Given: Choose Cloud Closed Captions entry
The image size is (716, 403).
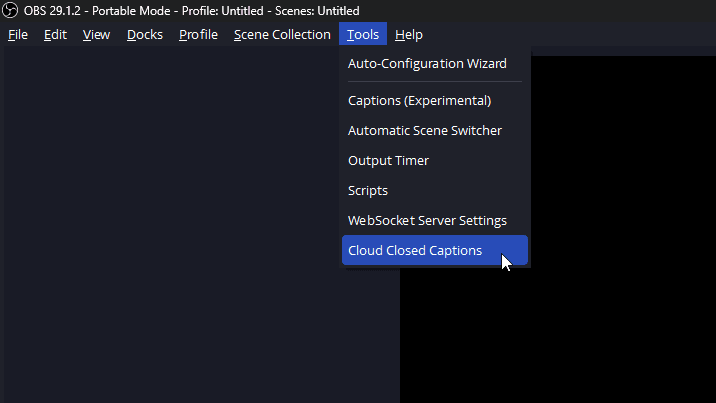Looking at the screenshot, I should [415, 251].
